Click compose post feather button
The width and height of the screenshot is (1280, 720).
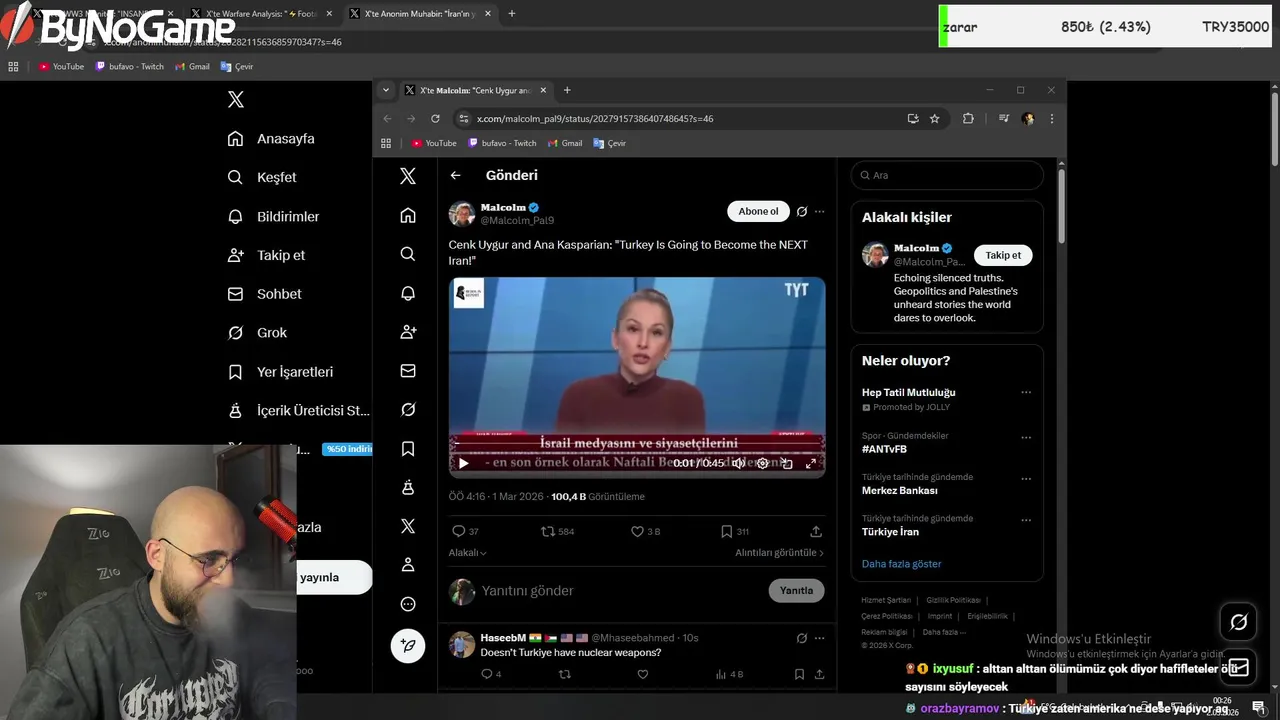tap(408, 646)
